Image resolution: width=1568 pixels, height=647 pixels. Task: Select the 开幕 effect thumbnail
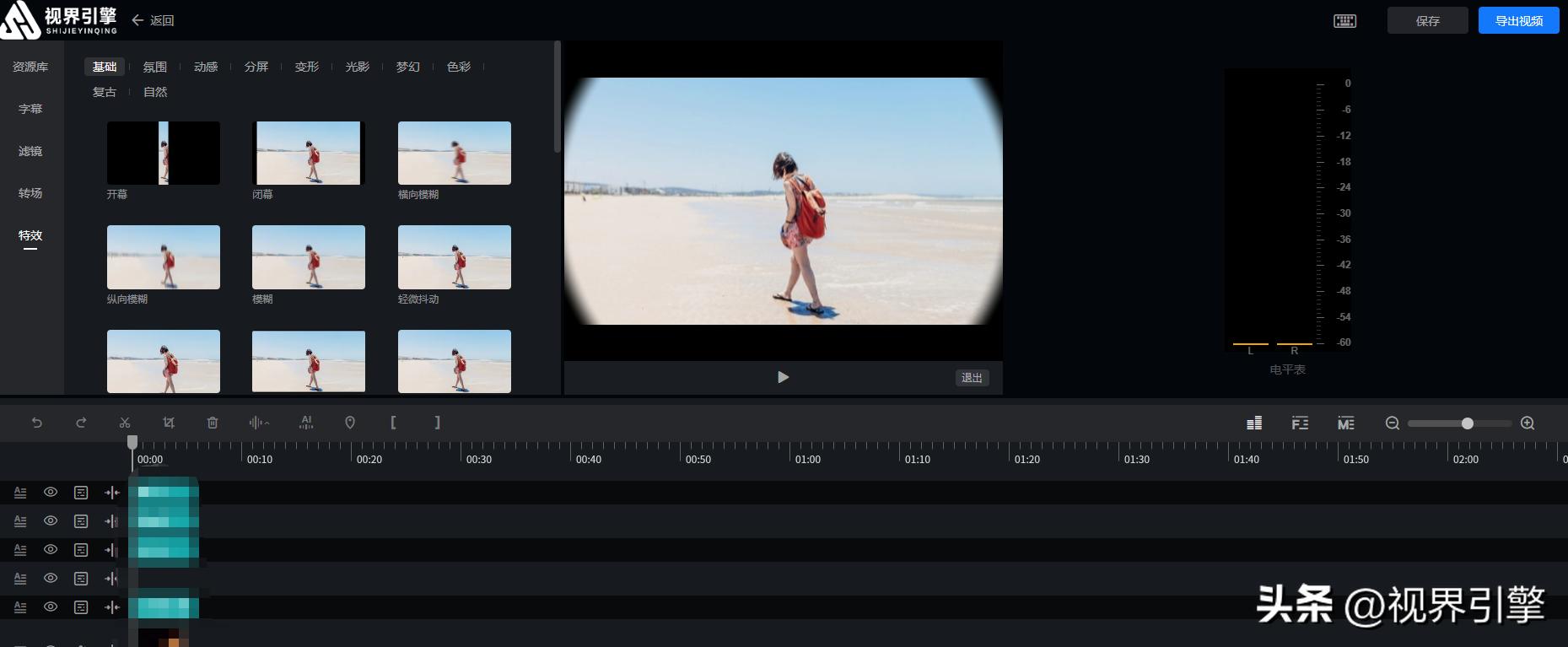(x=164, y=154)
